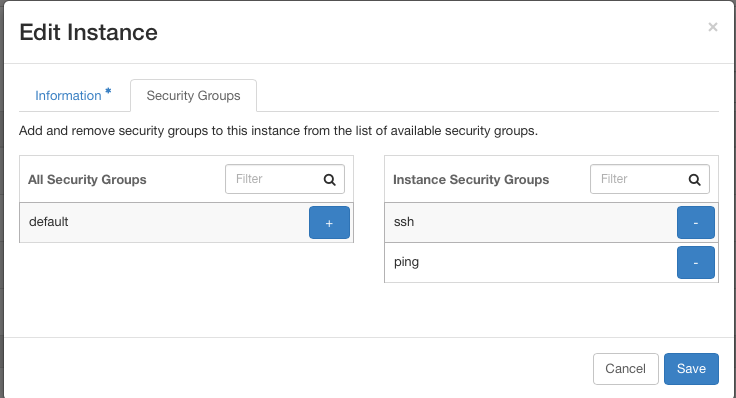Click the search magnifier in Instance Security Groups
The image size is (736, 398).
695,179
